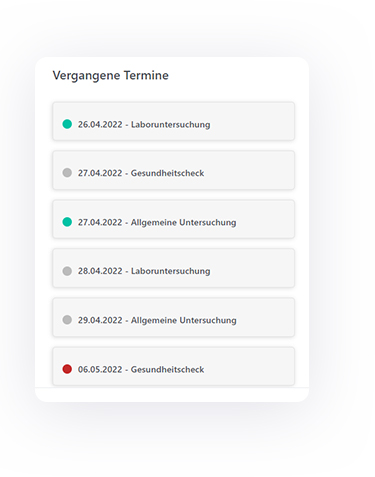Viewport: 375px width, 477px height.
Task: Open the 27.04.2022 Gesundheitscheck appointment entry
Action: [x=173, y=170]
